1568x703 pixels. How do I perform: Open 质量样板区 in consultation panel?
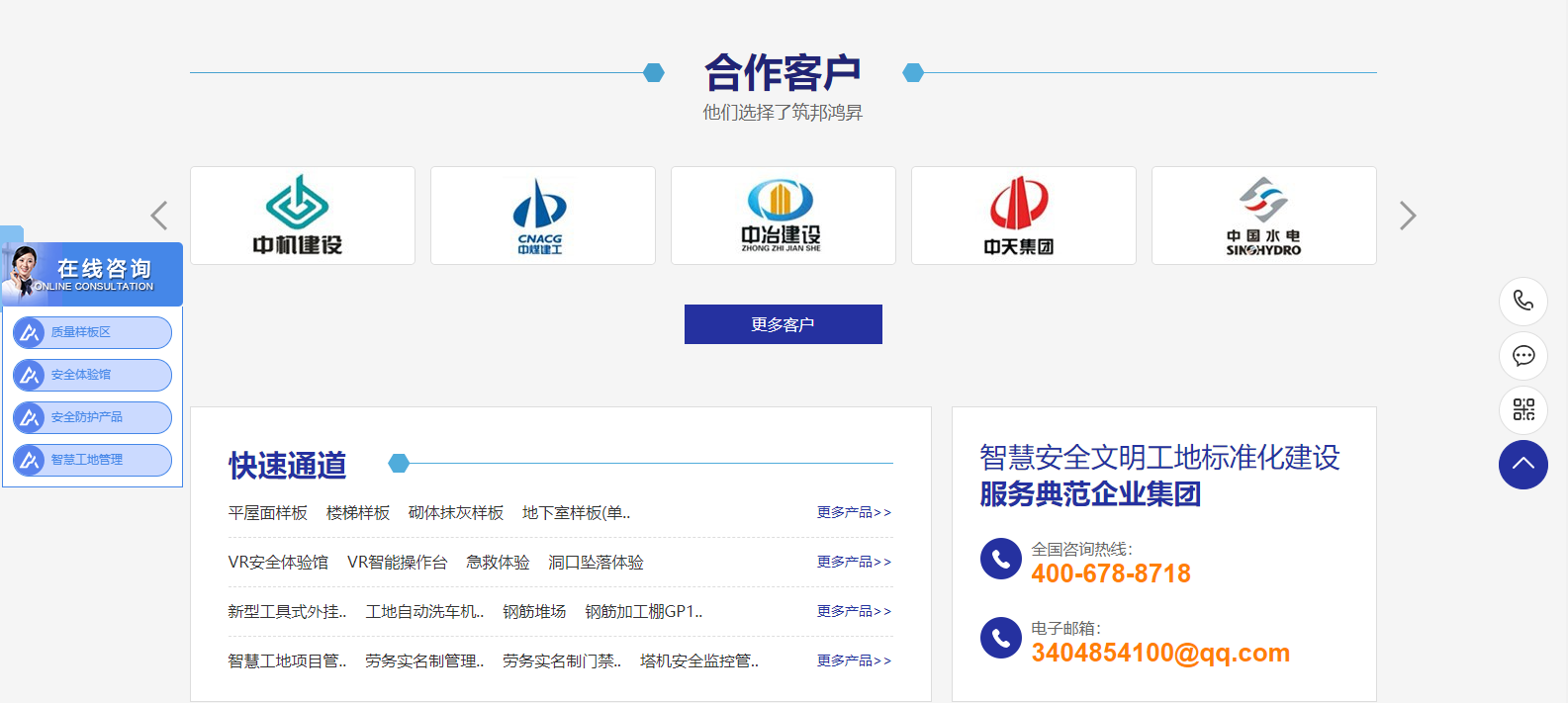(92, 332)
